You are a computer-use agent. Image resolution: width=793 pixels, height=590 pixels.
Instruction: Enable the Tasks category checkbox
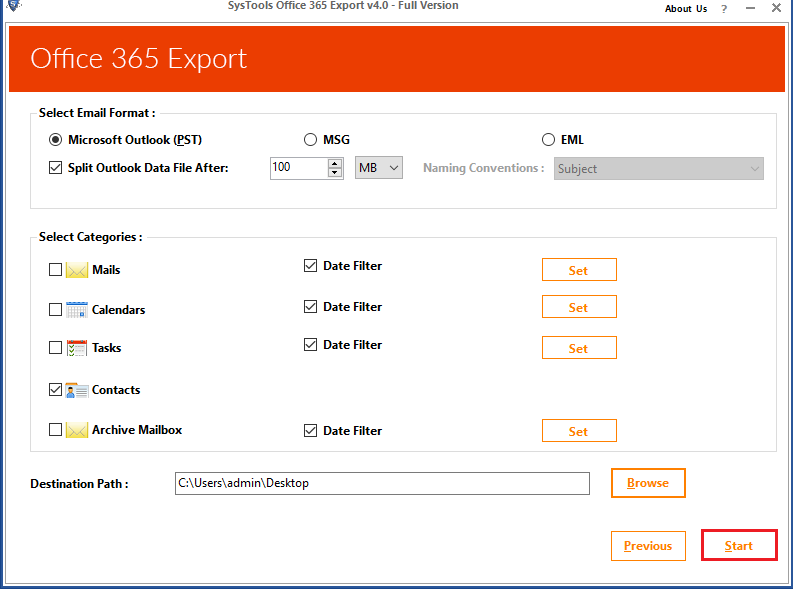point(55,348)
